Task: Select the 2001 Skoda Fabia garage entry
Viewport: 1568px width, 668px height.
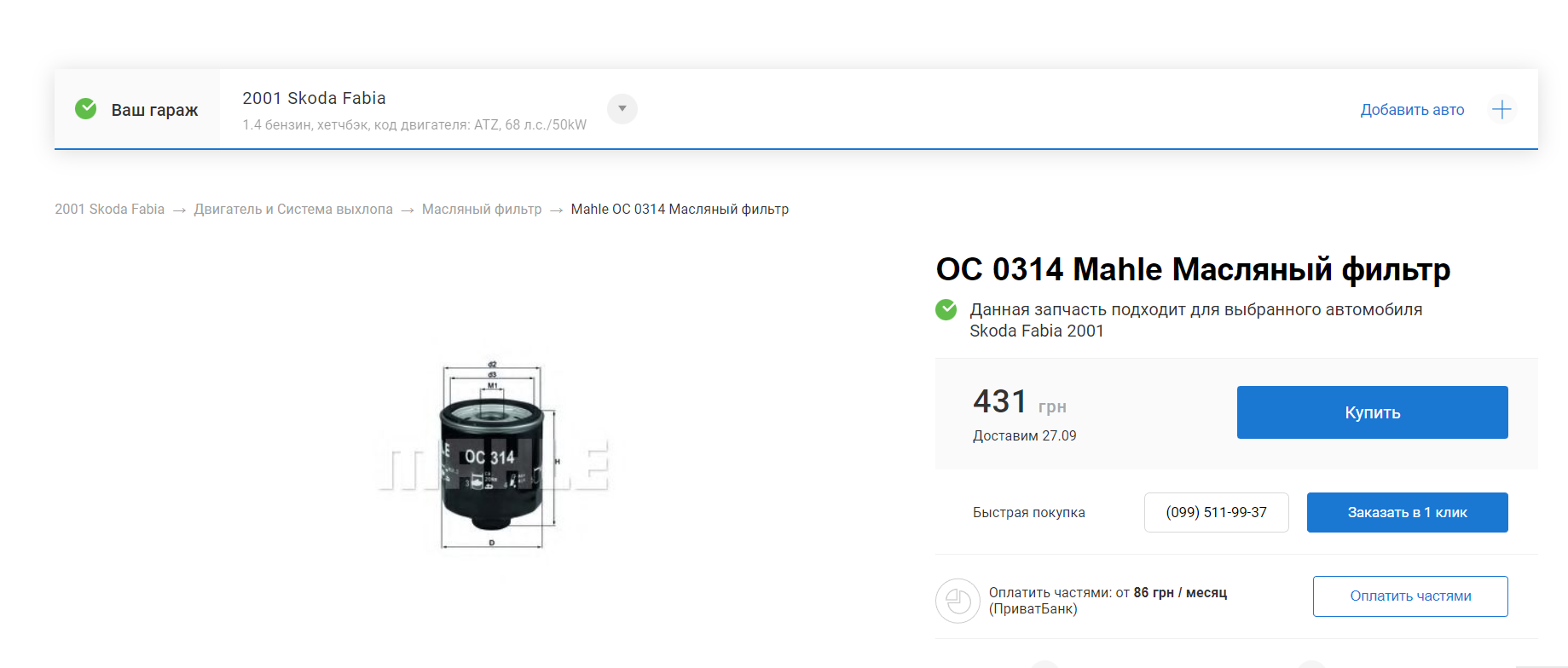Action: [x=314, y=98]
